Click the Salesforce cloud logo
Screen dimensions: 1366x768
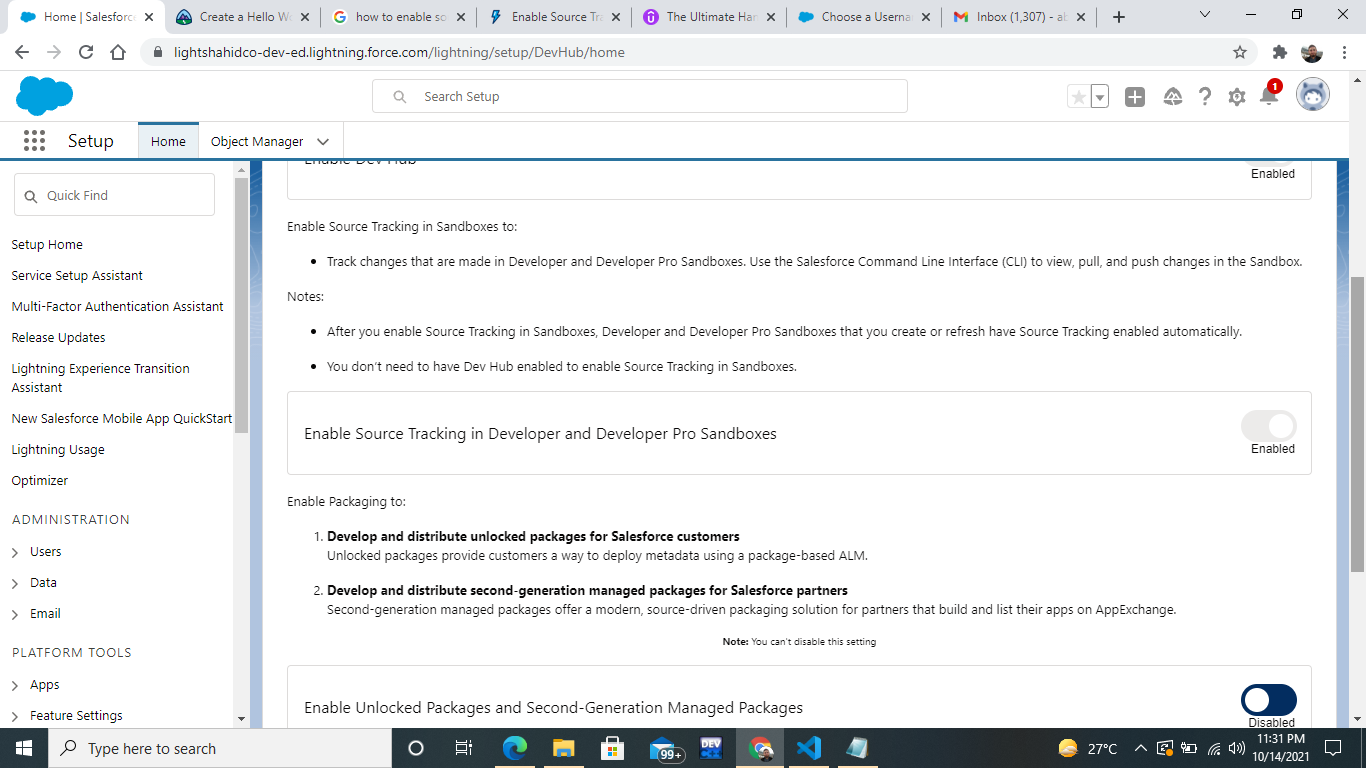click(45, 96)
